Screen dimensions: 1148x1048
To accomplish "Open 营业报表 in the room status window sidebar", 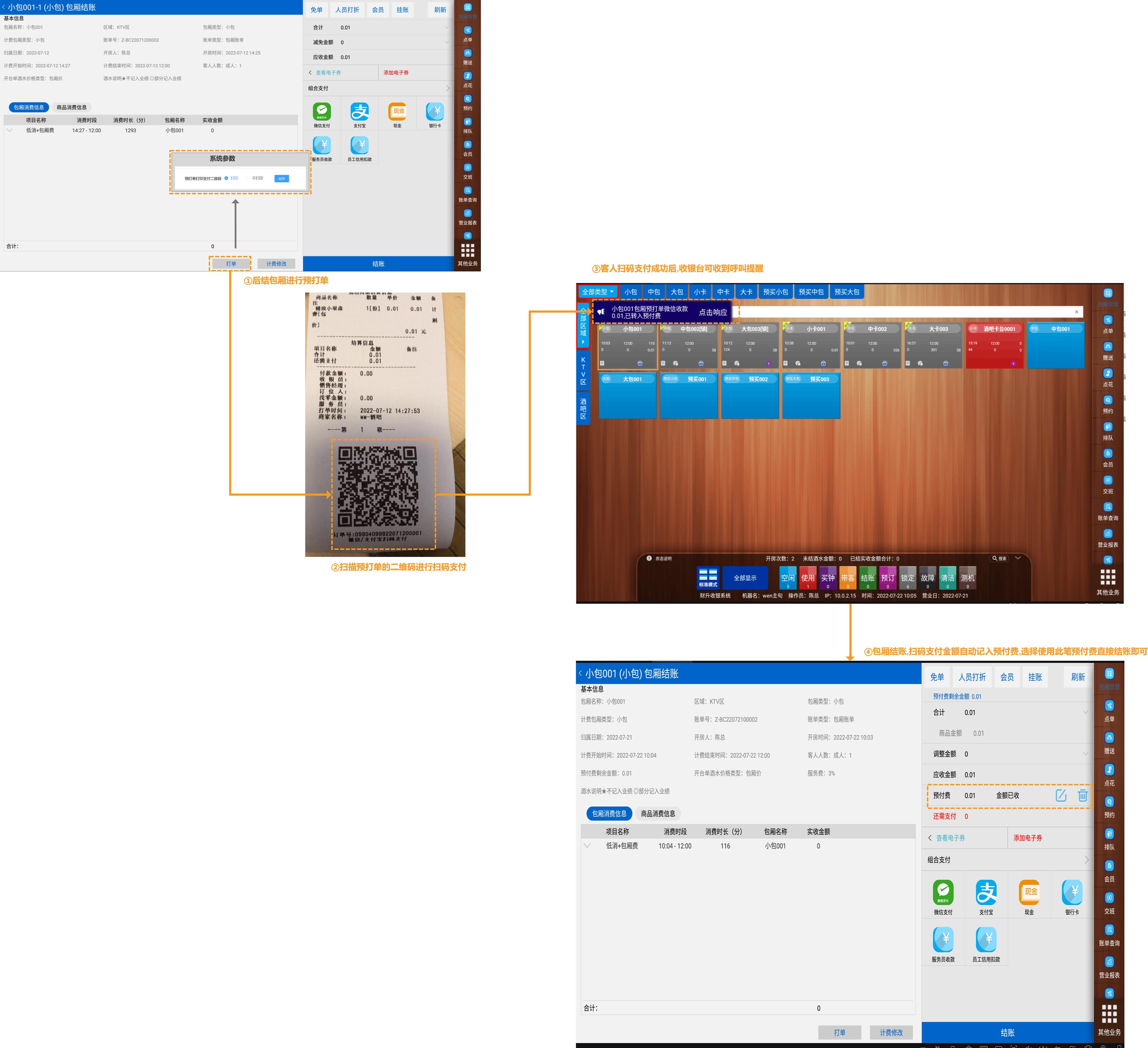I will [1108, 538].
